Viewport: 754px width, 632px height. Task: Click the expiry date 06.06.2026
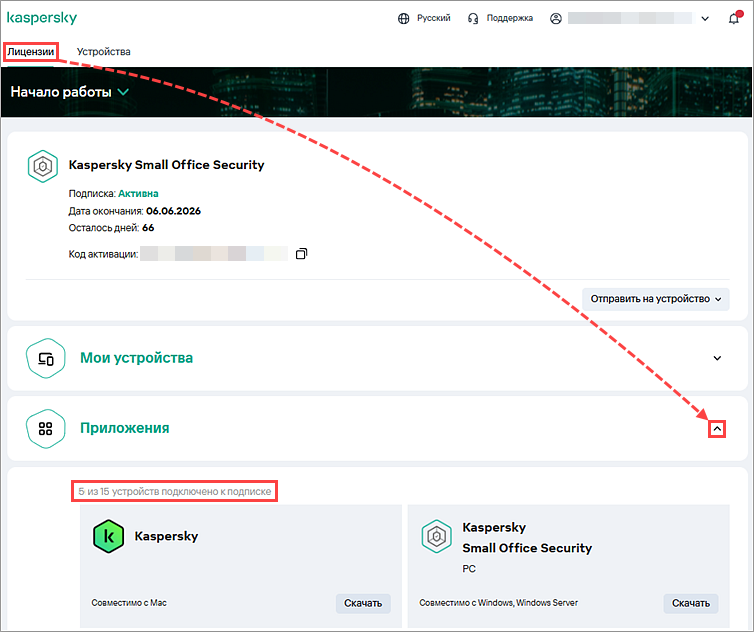pos(174,211)
